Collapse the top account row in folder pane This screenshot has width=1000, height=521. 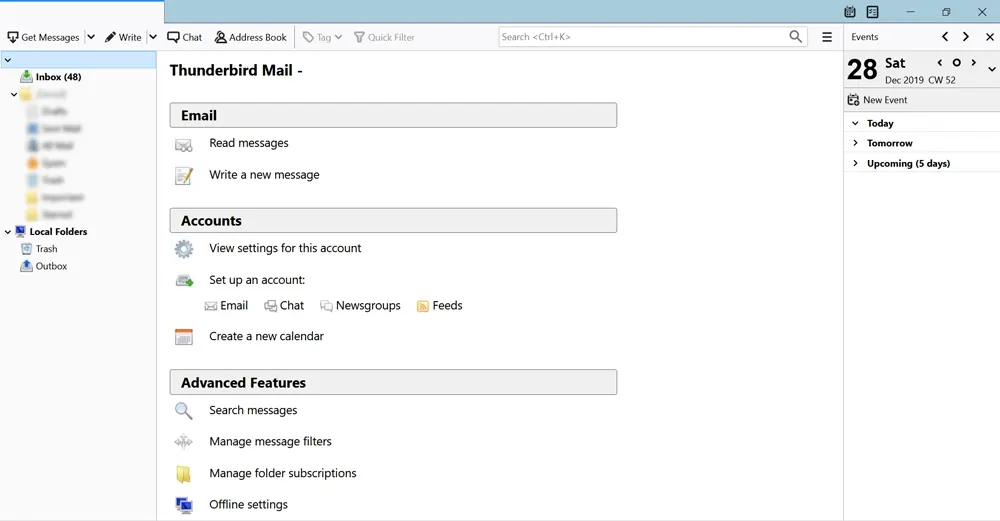8,60
